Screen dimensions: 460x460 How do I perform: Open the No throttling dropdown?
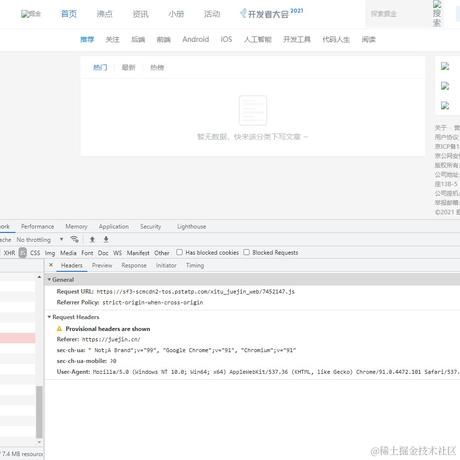pyautogui.click(x=40, y=240)
